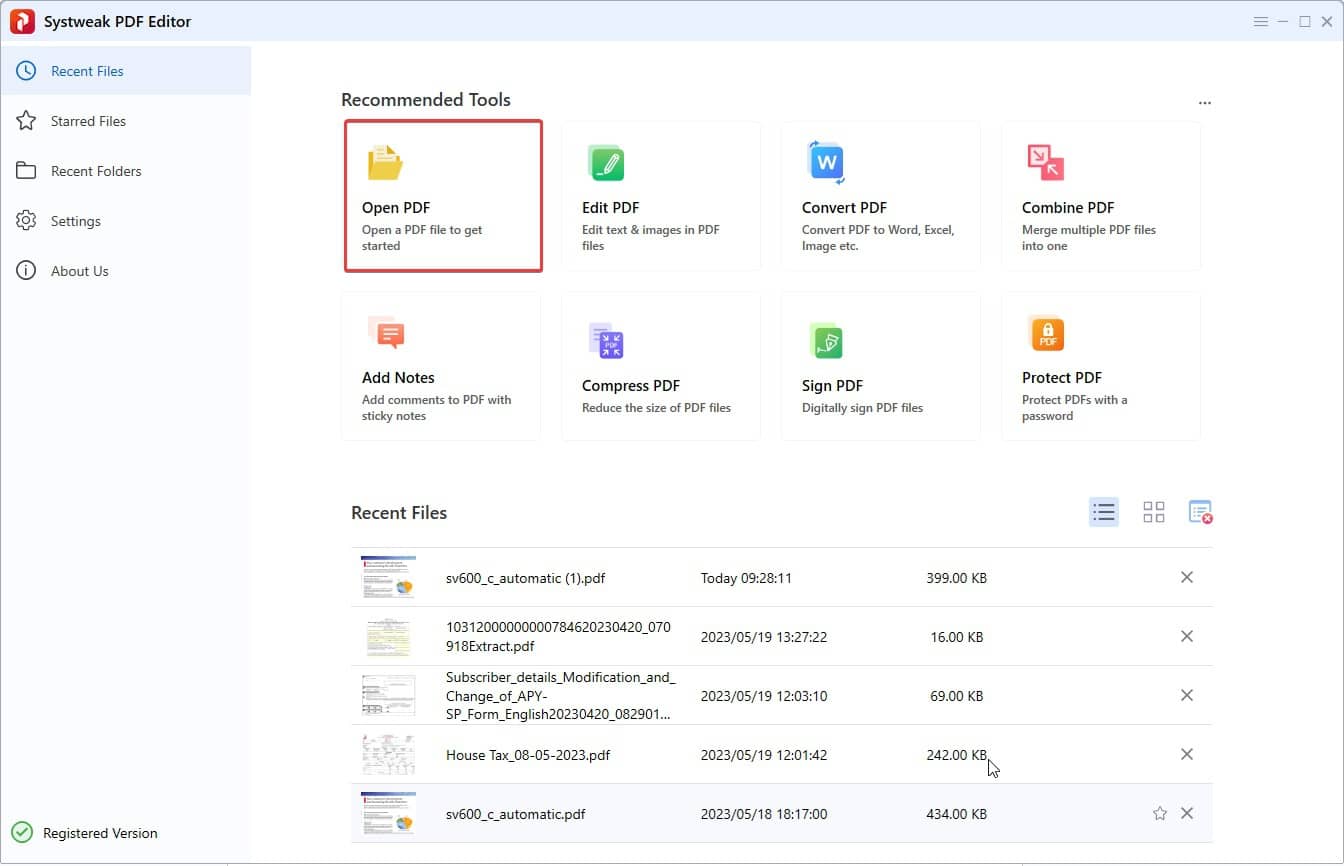Screen dimensions: 1344x866
Task: Click the Systweak PDF Editor logo
Action: click(x=22, y=20)
